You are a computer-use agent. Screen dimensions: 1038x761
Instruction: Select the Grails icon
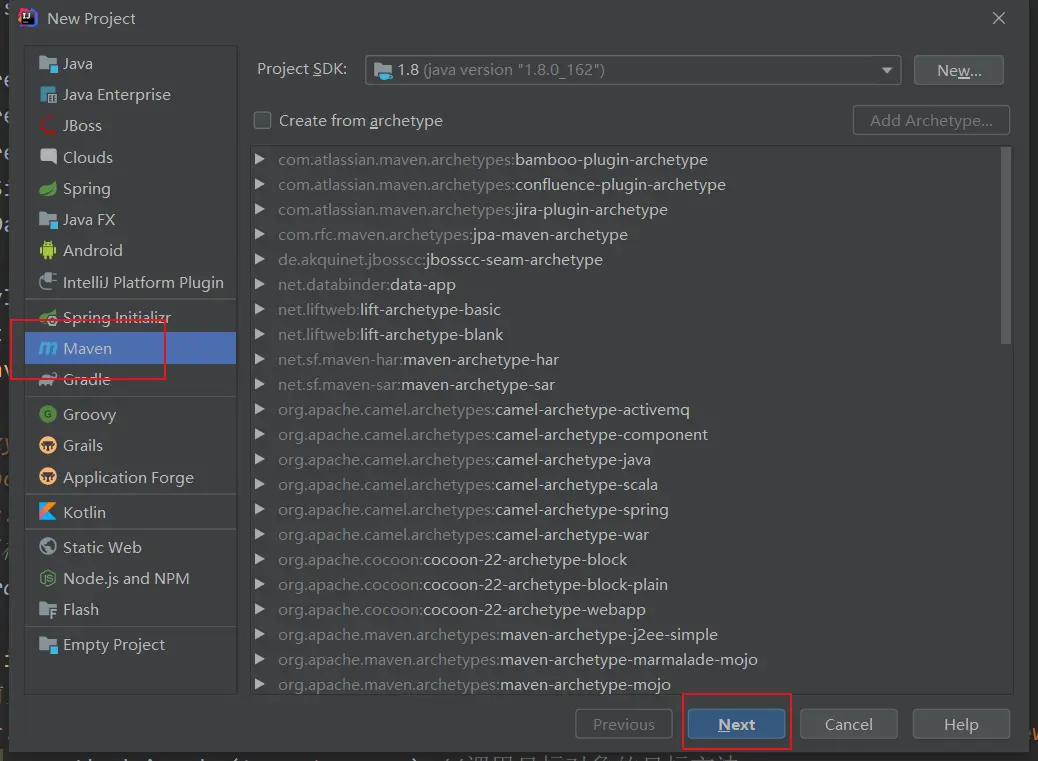click(x=47, y=446)
